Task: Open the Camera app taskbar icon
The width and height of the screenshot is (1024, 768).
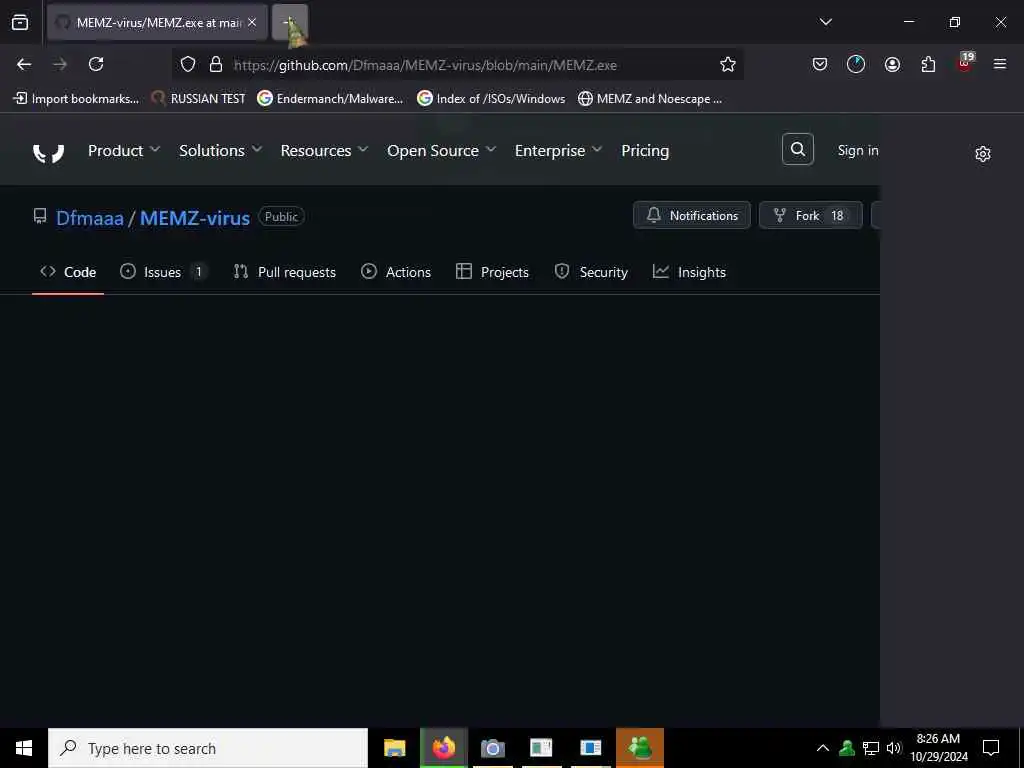Action: coord(492,748)
